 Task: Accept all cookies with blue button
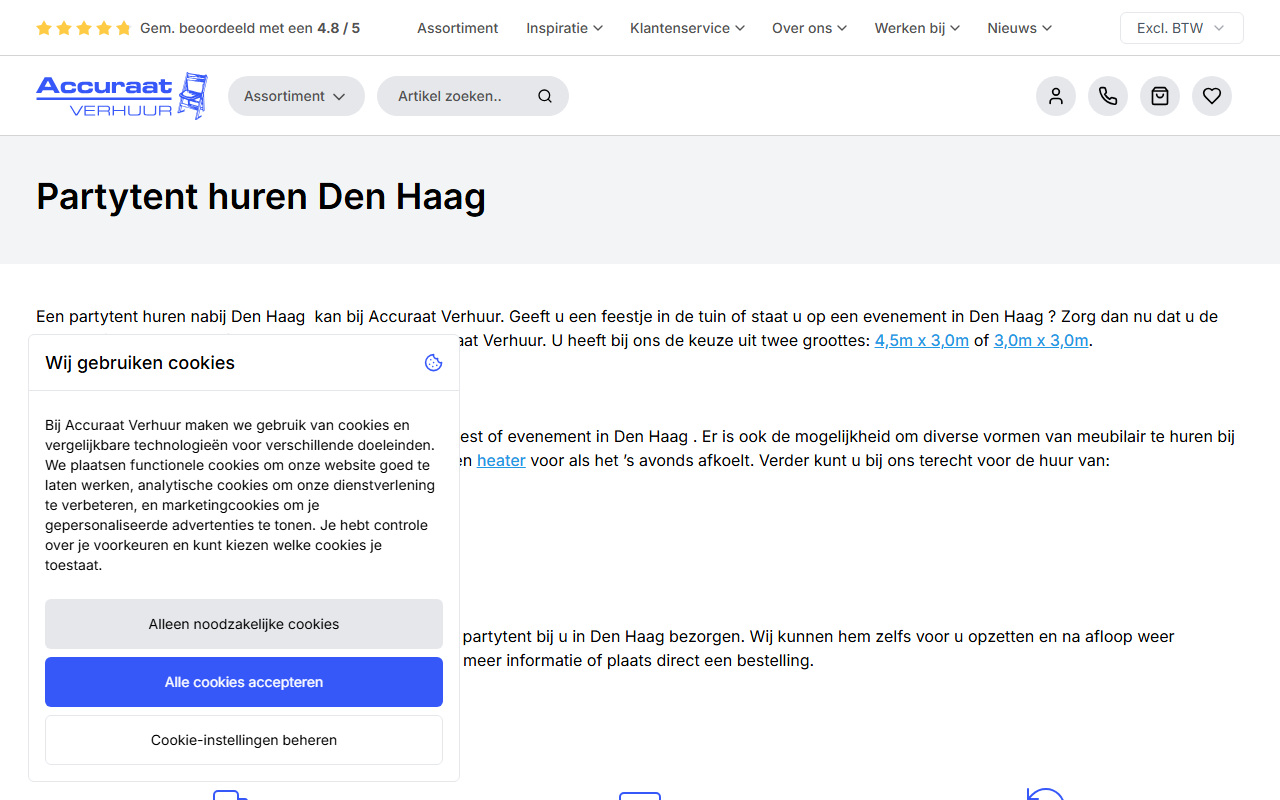244,682
